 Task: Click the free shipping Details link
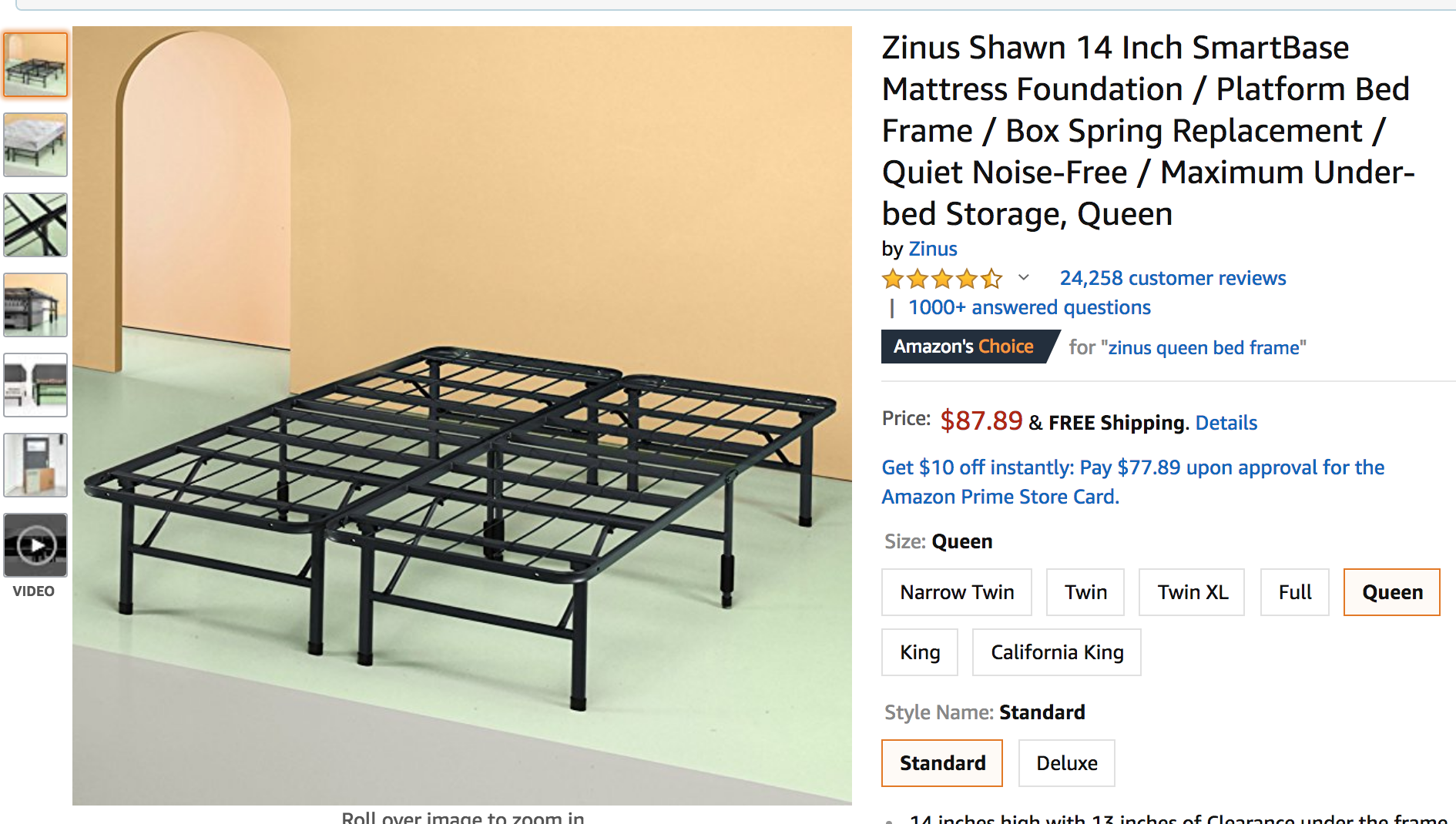[x=1226, y=423]
